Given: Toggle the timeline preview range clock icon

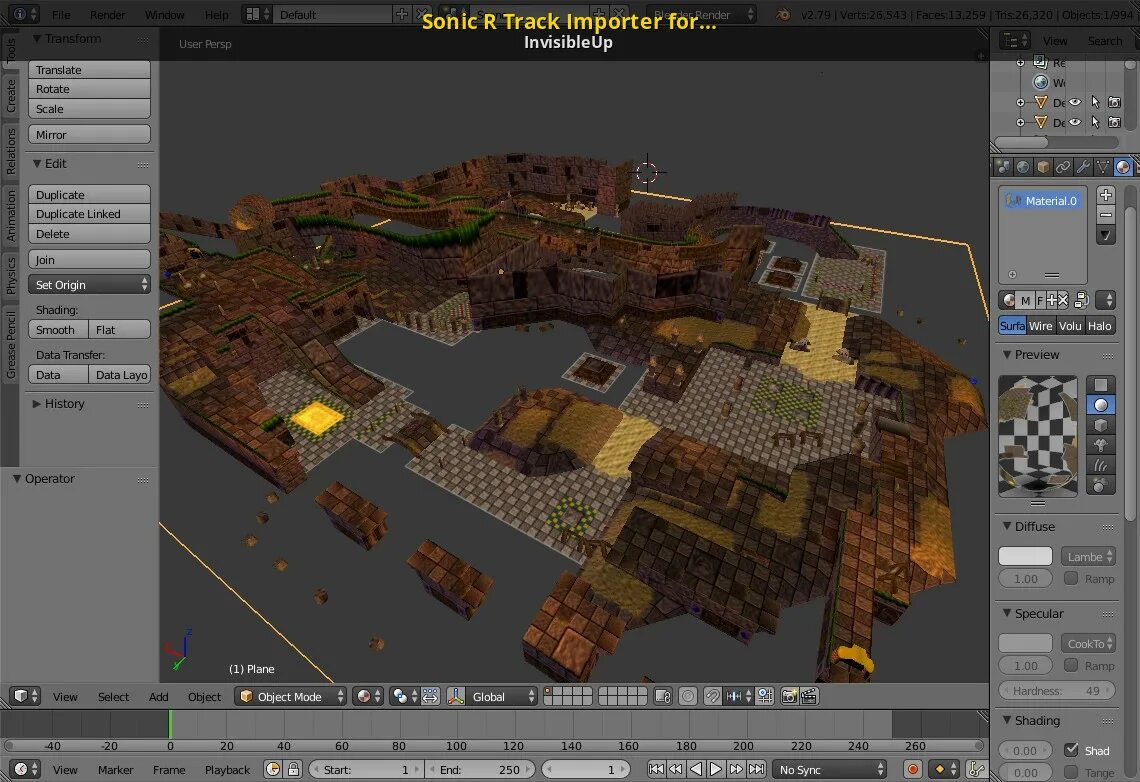Looking at the screenshot, I should point(273,769).
